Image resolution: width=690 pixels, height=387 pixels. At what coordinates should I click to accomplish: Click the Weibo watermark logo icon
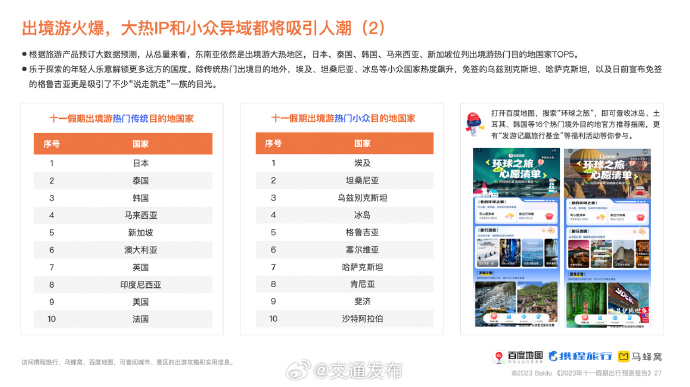[298, 370]
